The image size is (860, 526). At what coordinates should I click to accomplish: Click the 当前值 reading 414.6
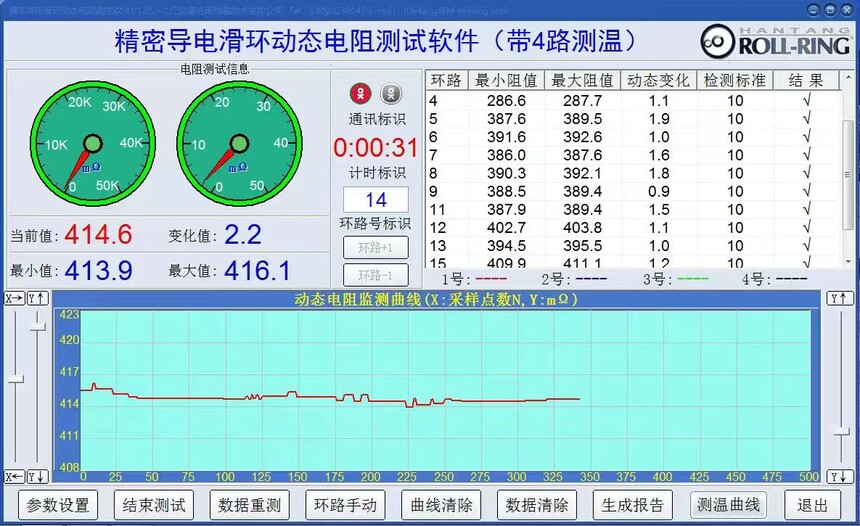[98, 235]
